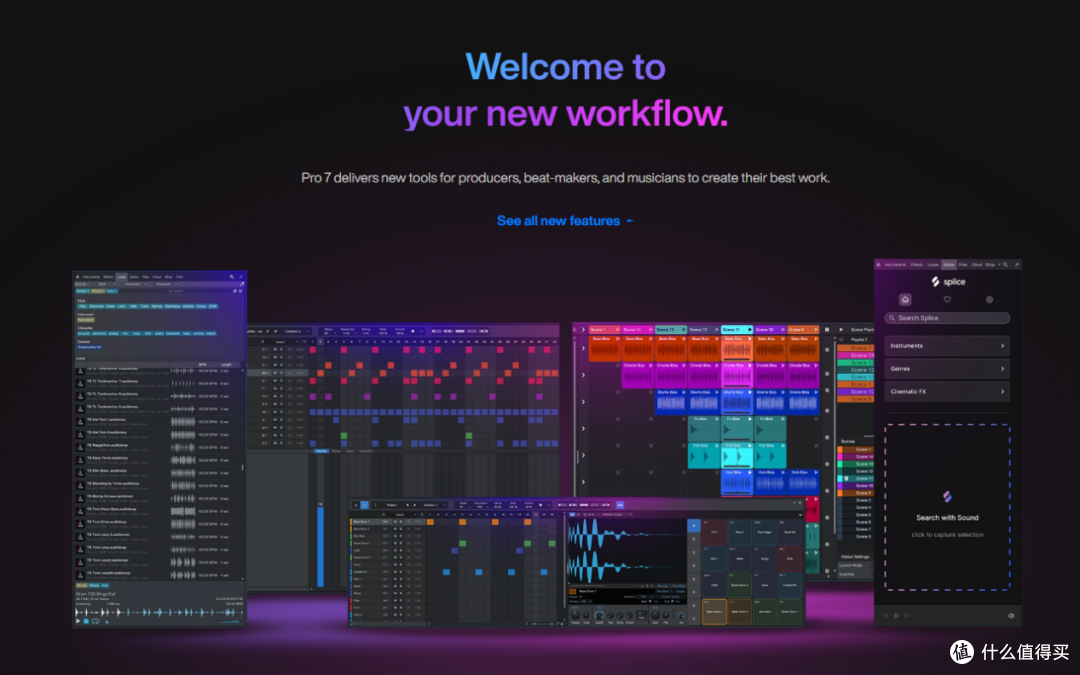This screenshot has height=675, width=1080.
Task: Click the stop-all square beside Scene 9 header
Action: [827, 329]
